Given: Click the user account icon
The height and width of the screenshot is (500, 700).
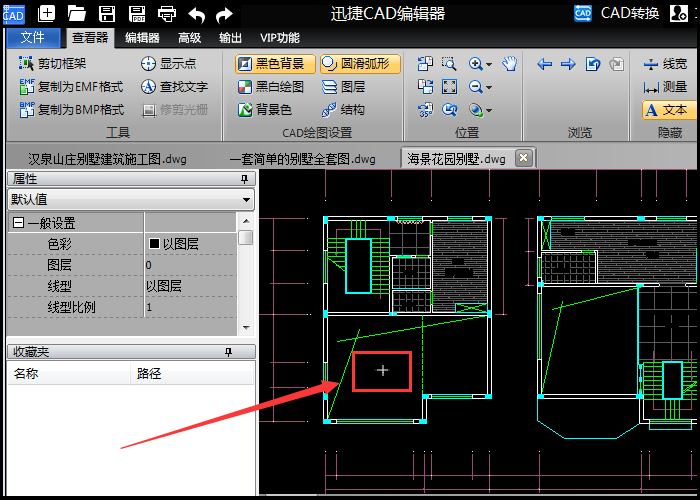Looking at the screenshot, I should [679, 13].
